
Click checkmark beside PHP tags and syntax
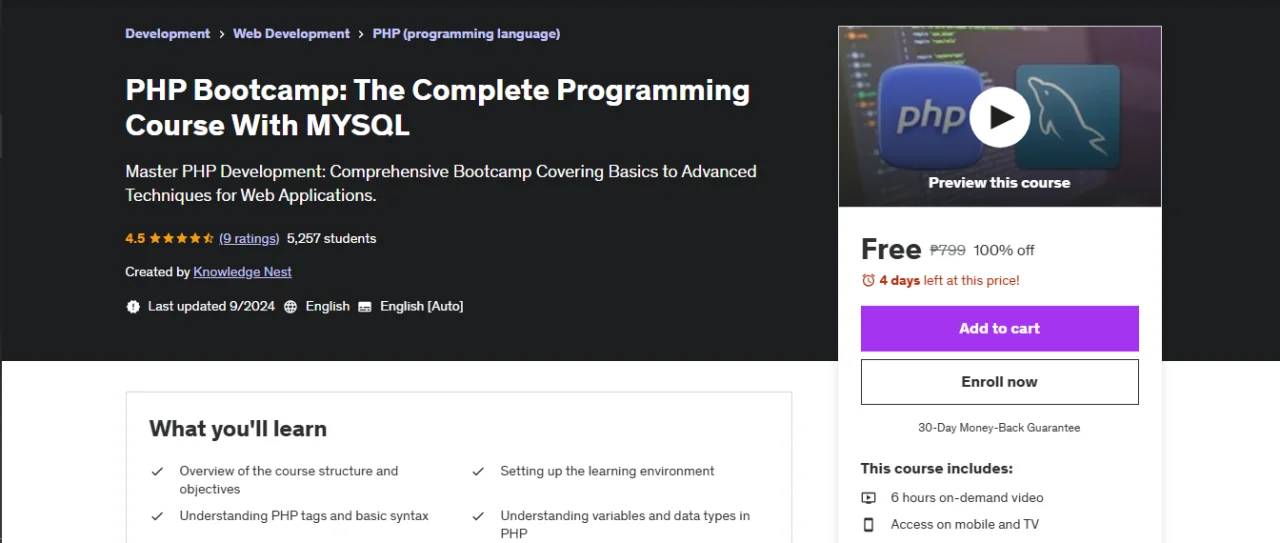pyautogui.click(x=157, y=516)
